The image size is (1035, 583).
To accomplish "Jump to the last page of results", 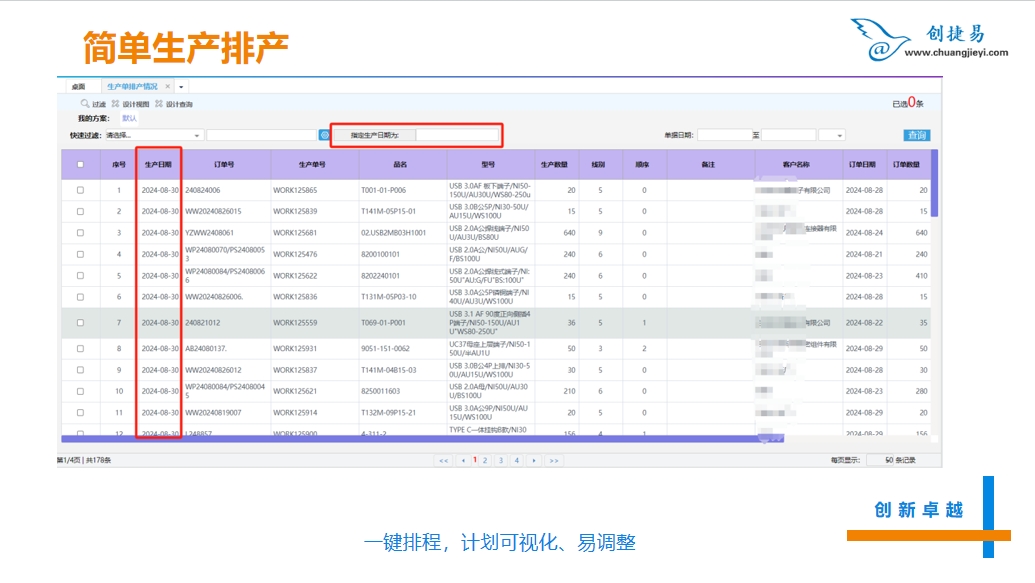I will tap(553, 461).
